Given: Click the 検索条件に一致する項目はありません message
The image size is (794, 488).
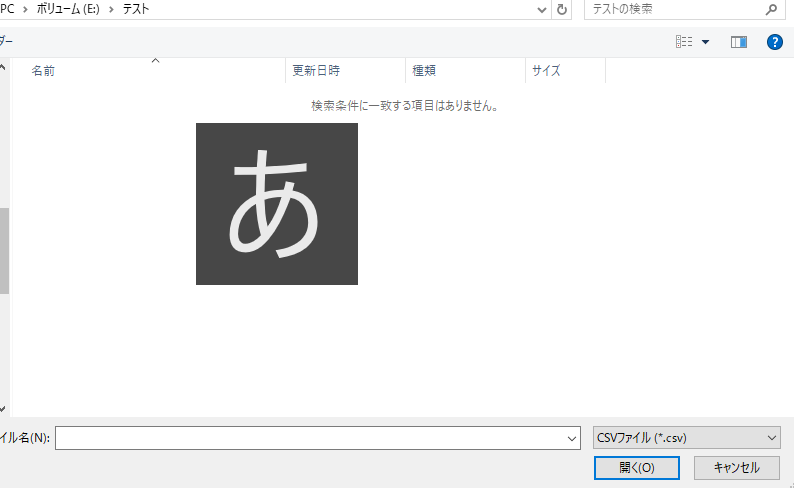Looking at the screenshot, I should point(405,106).
